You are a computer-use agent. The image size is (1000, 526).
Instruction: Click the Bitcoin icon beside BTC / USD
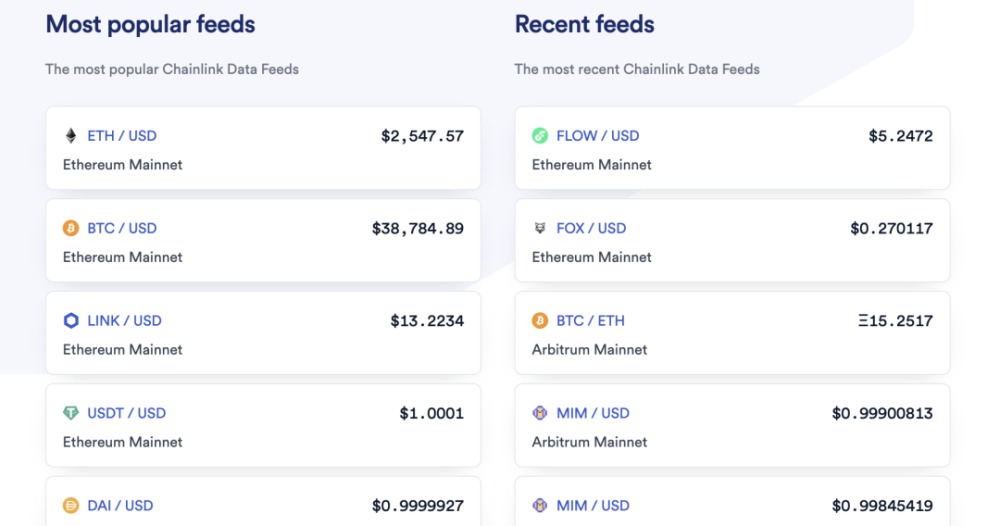point(71,228)
